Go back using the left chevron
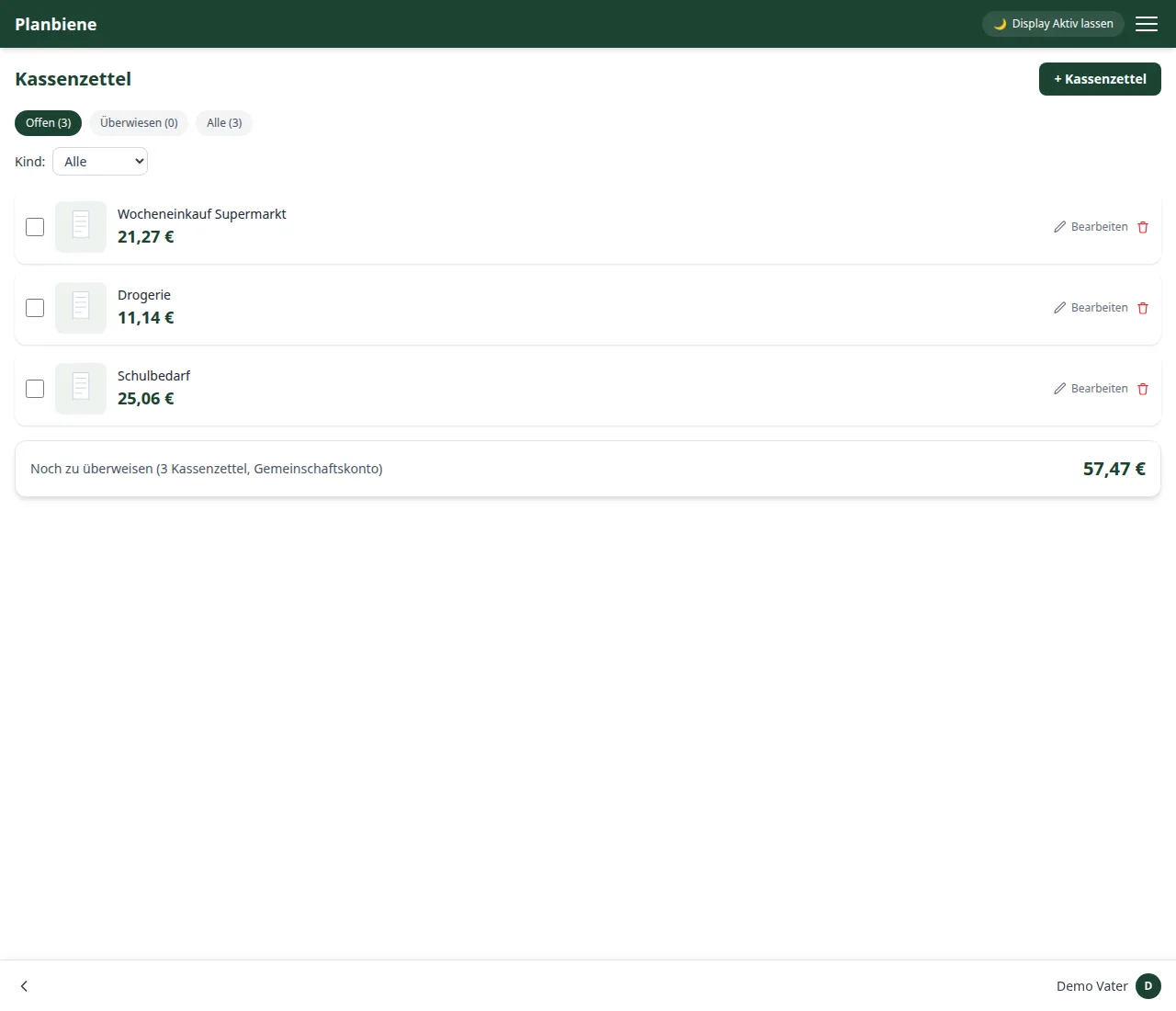The height and width of the screenshot is (1011, 1176). click(24, 986)
